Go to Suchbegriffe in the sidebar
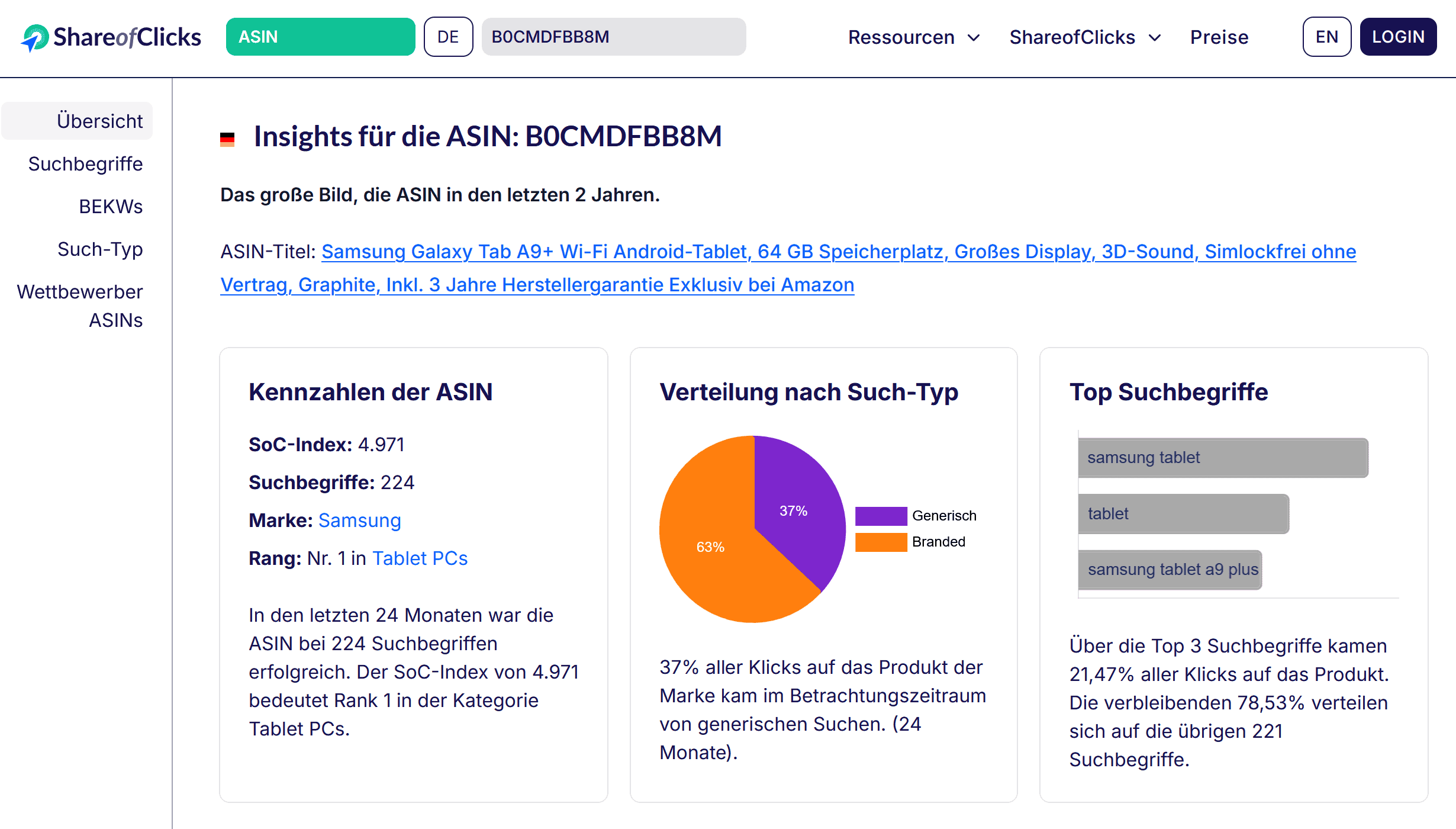The width and height of the screenshot is (1456, 829). [x=85, y=163]
